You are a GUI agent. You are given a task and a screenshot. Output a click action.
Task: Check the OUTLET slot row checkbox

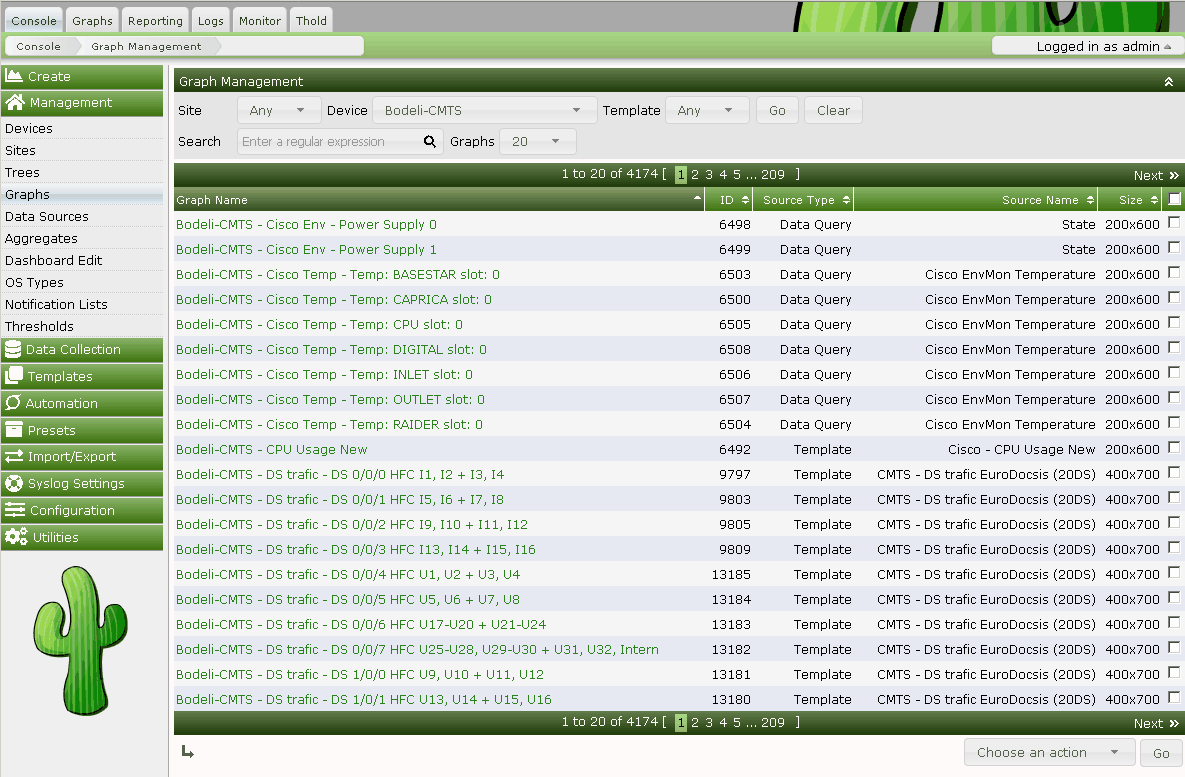click(x=1174, y=397)
